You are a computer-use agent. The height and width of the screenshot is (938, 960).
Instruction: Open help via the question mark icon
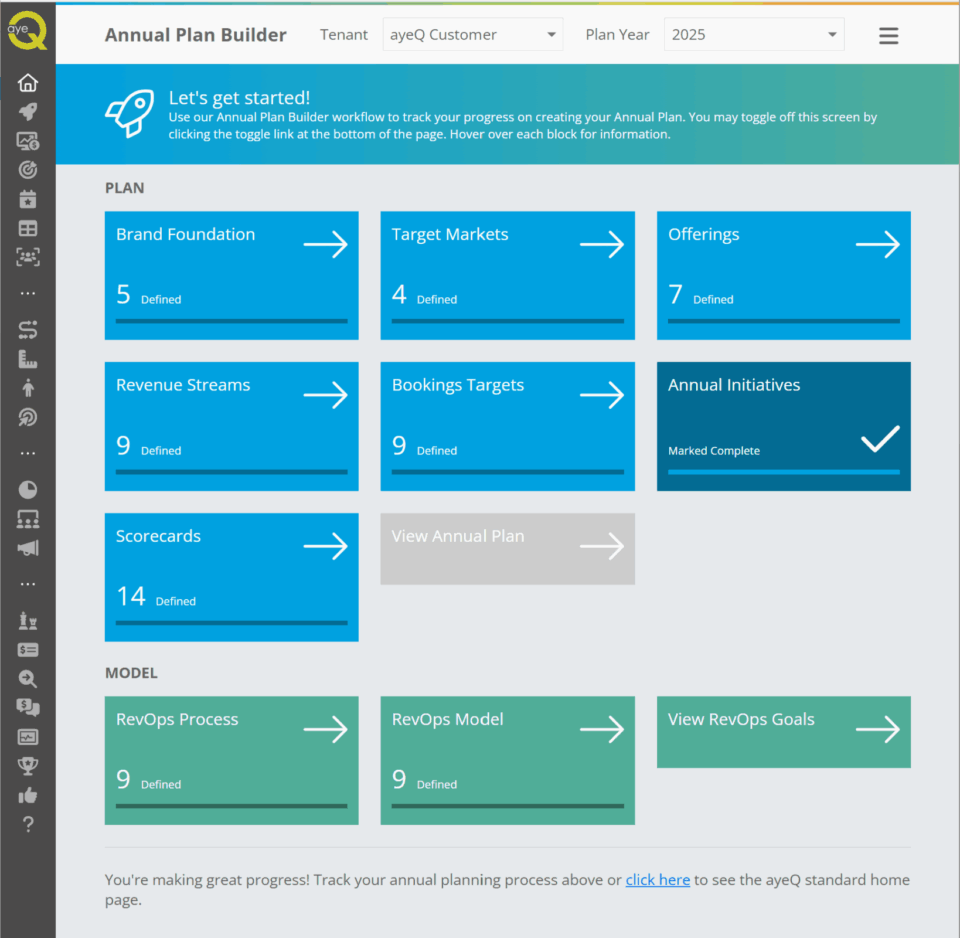pyautogui.click(x=28, y=824)
